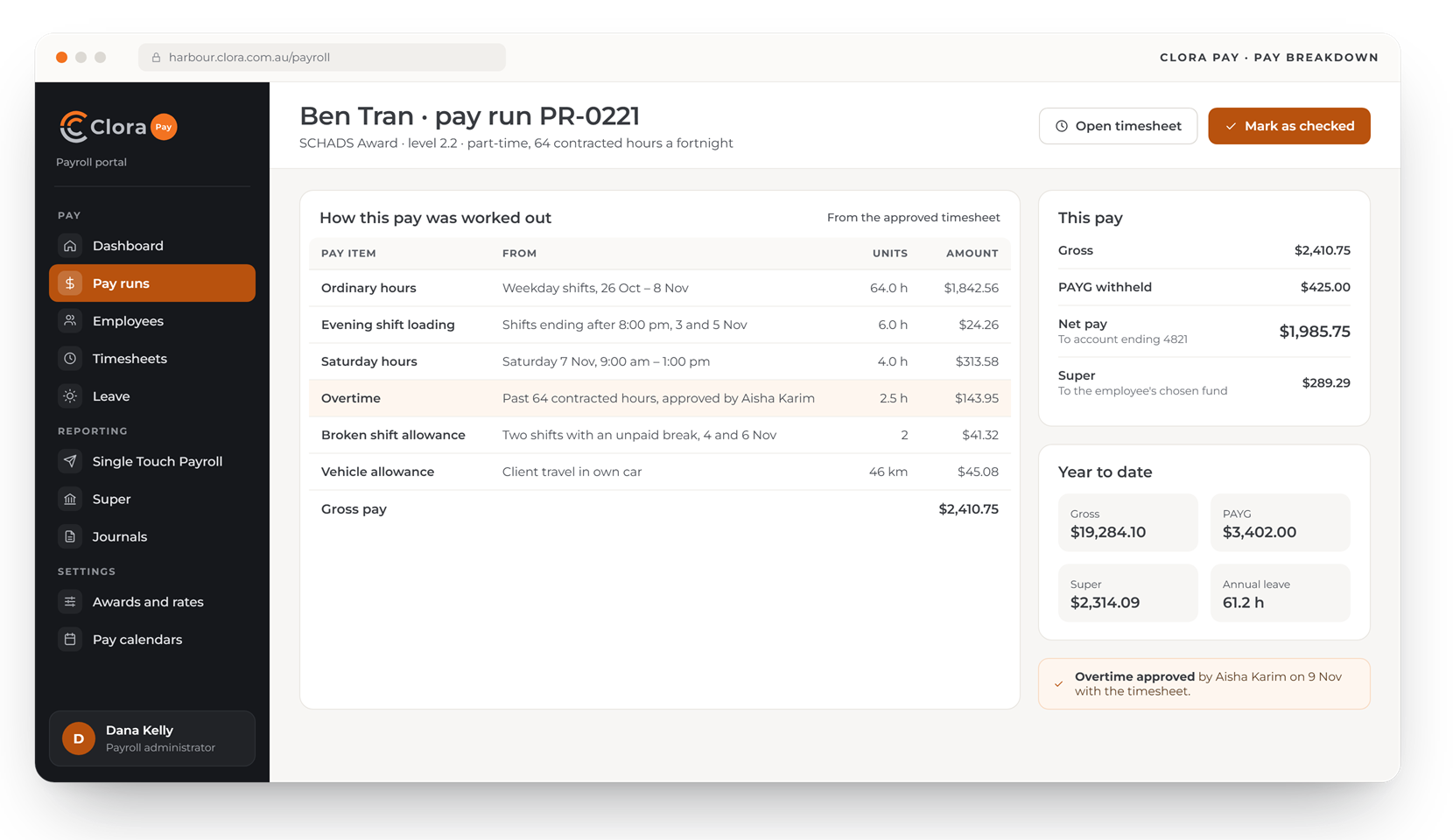Click the clock icon beside Timesheets
The image size is (1453, 840).
click(70, 359)
